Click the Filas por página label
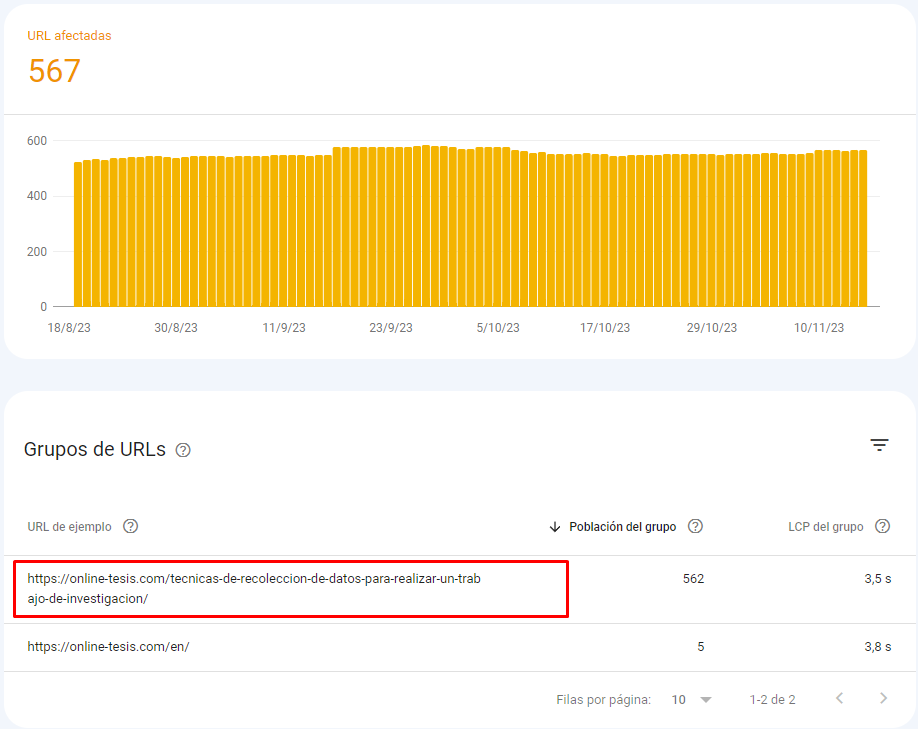This screenshot has width=918, height=729. tap(604, 700)
